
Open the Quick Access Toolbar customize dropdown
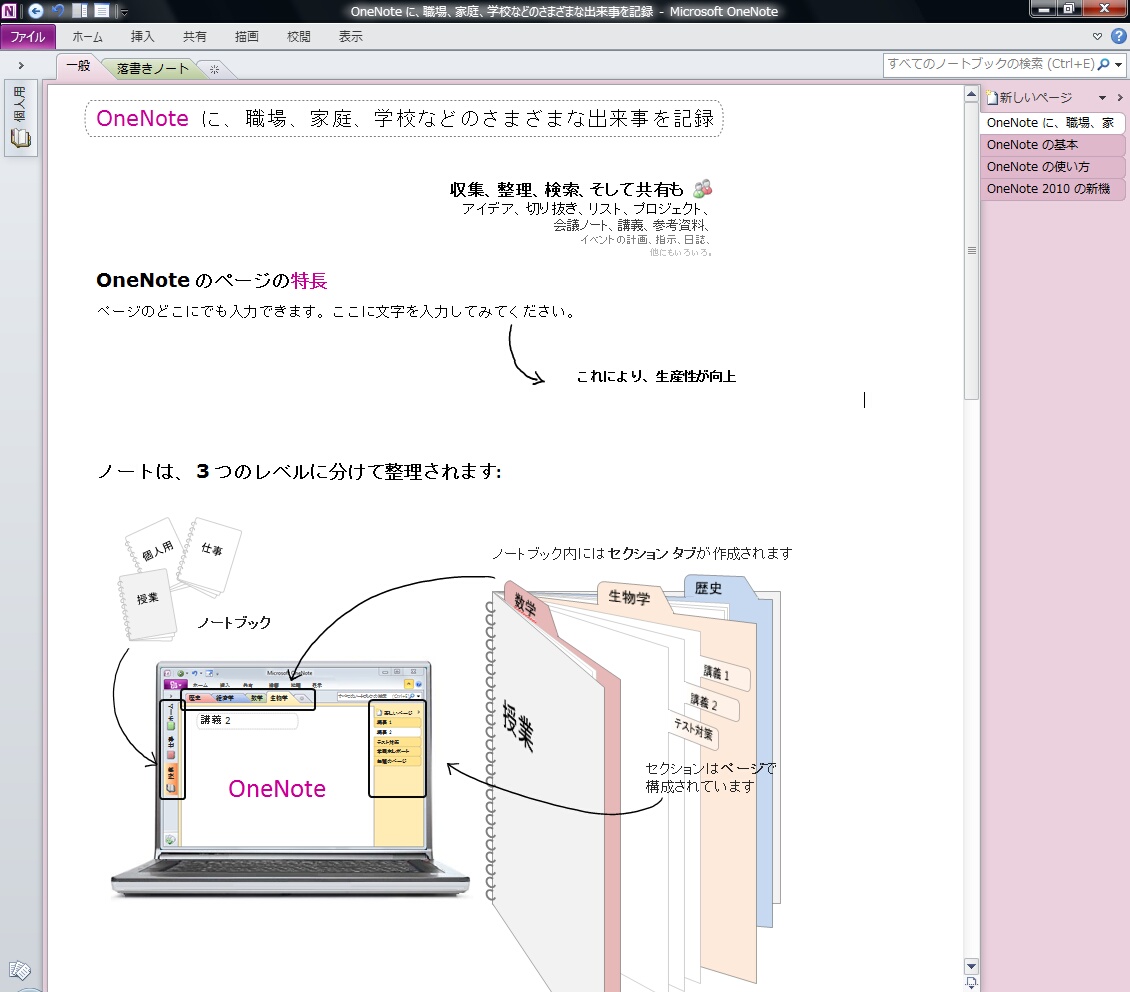point(124,12)
